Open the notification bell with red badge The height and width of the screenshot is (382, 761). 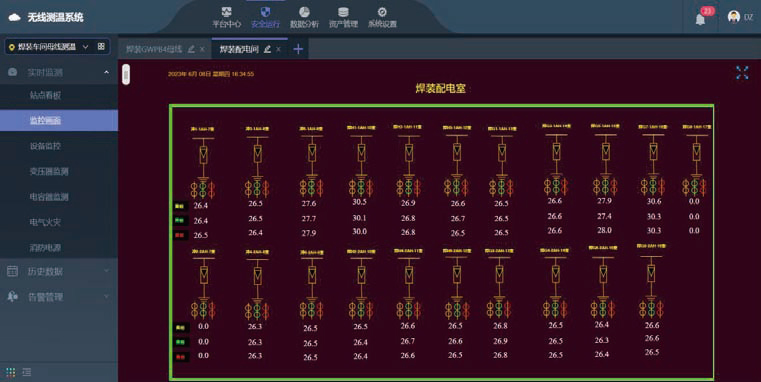(700, 19)
